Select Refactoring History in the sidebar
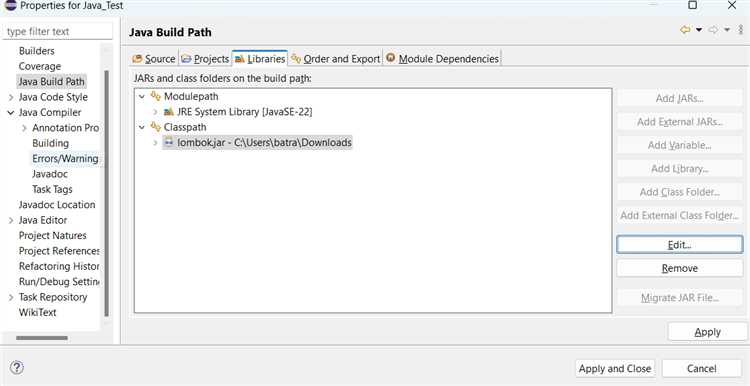750x386 pixels. [59, 266]
